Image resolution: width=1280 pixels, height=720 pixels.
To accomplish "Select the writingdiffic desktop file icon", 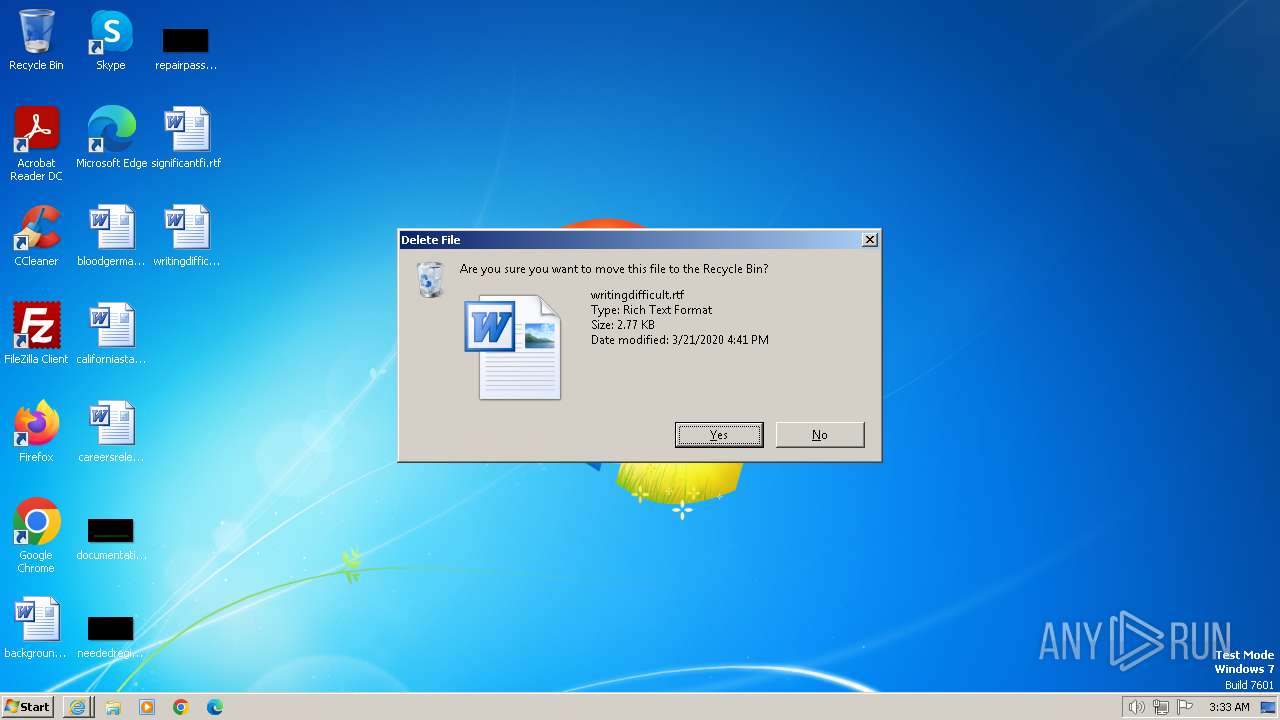I will (x=186, y=236).
